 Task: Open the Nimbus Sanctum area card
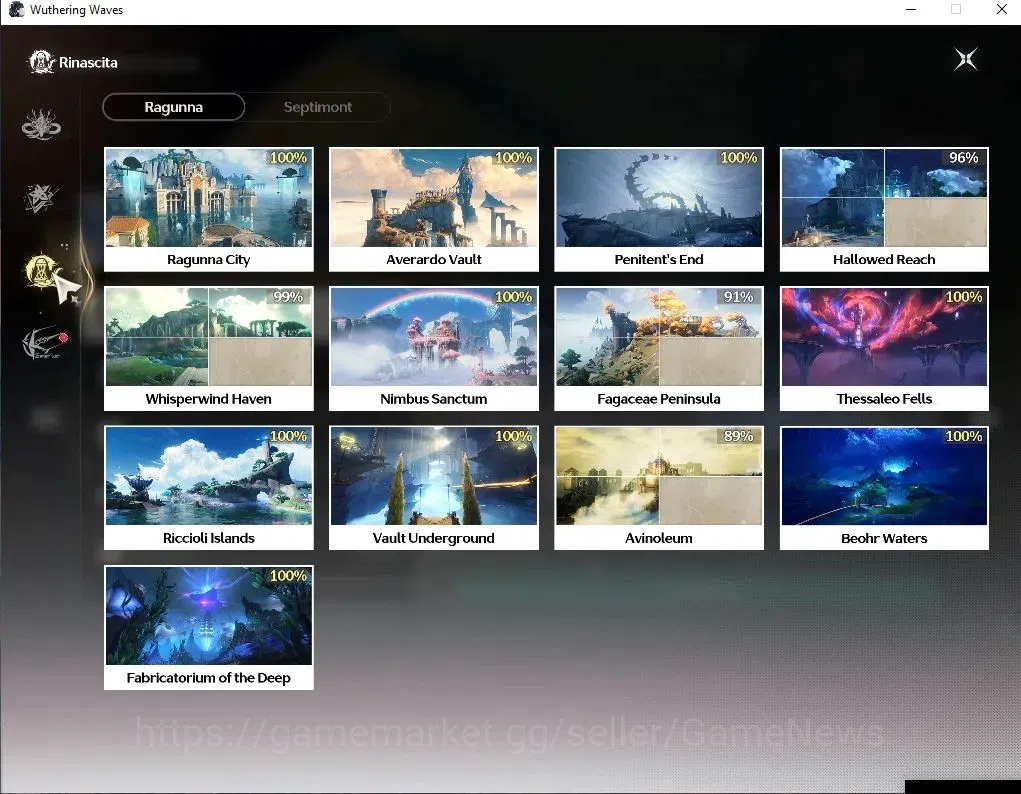click(434, 348)
